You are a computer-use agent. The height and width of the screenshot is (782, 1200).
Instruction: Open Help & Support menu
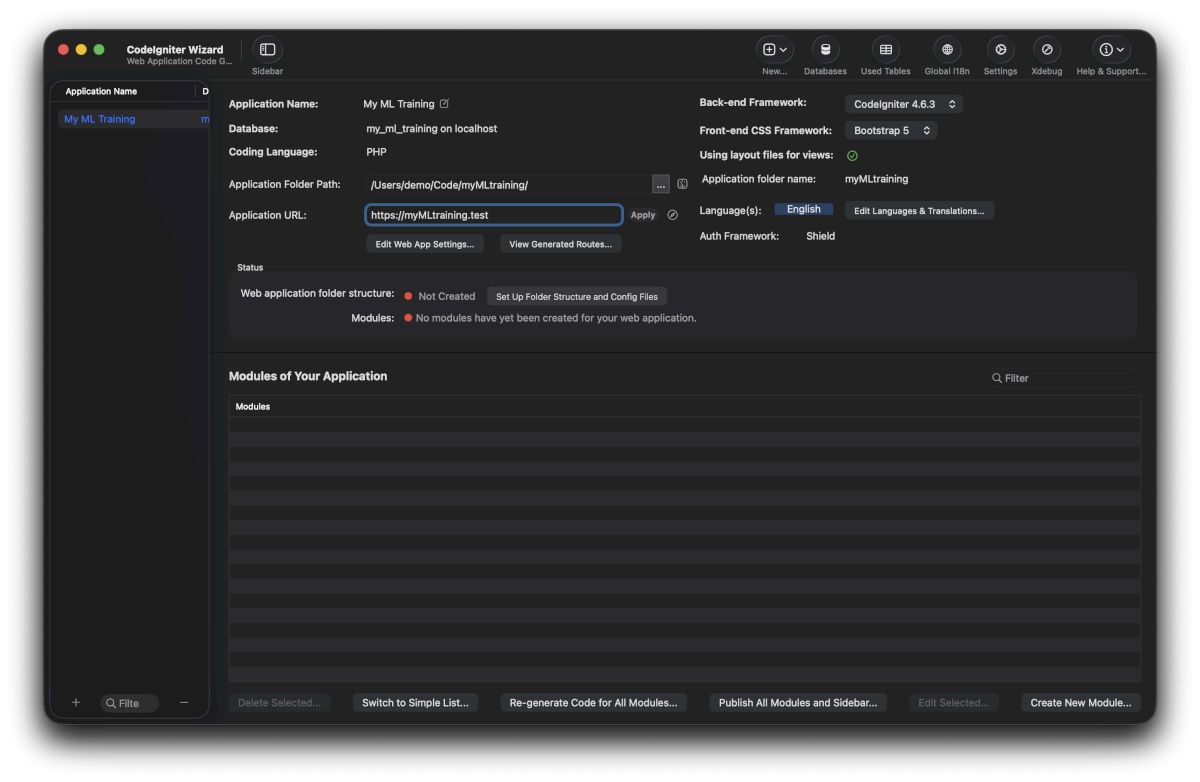[1111, 50]
